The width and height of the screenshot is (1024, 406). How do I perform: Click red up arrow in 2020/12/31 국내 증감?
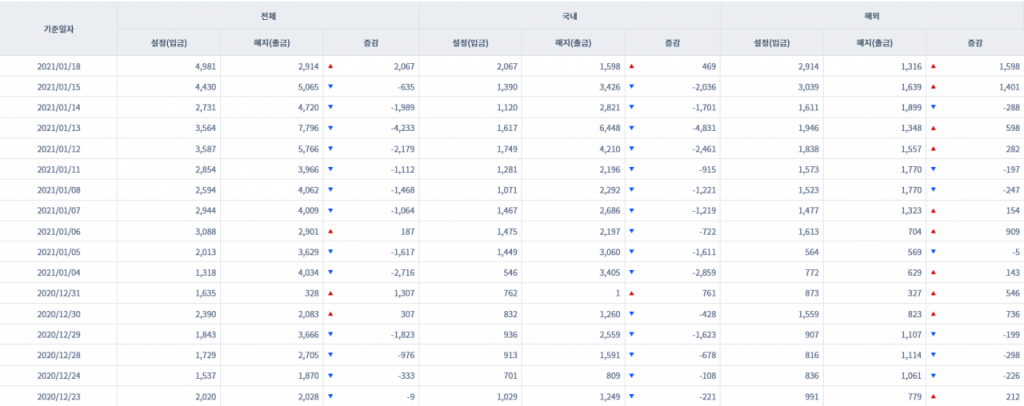632,294
